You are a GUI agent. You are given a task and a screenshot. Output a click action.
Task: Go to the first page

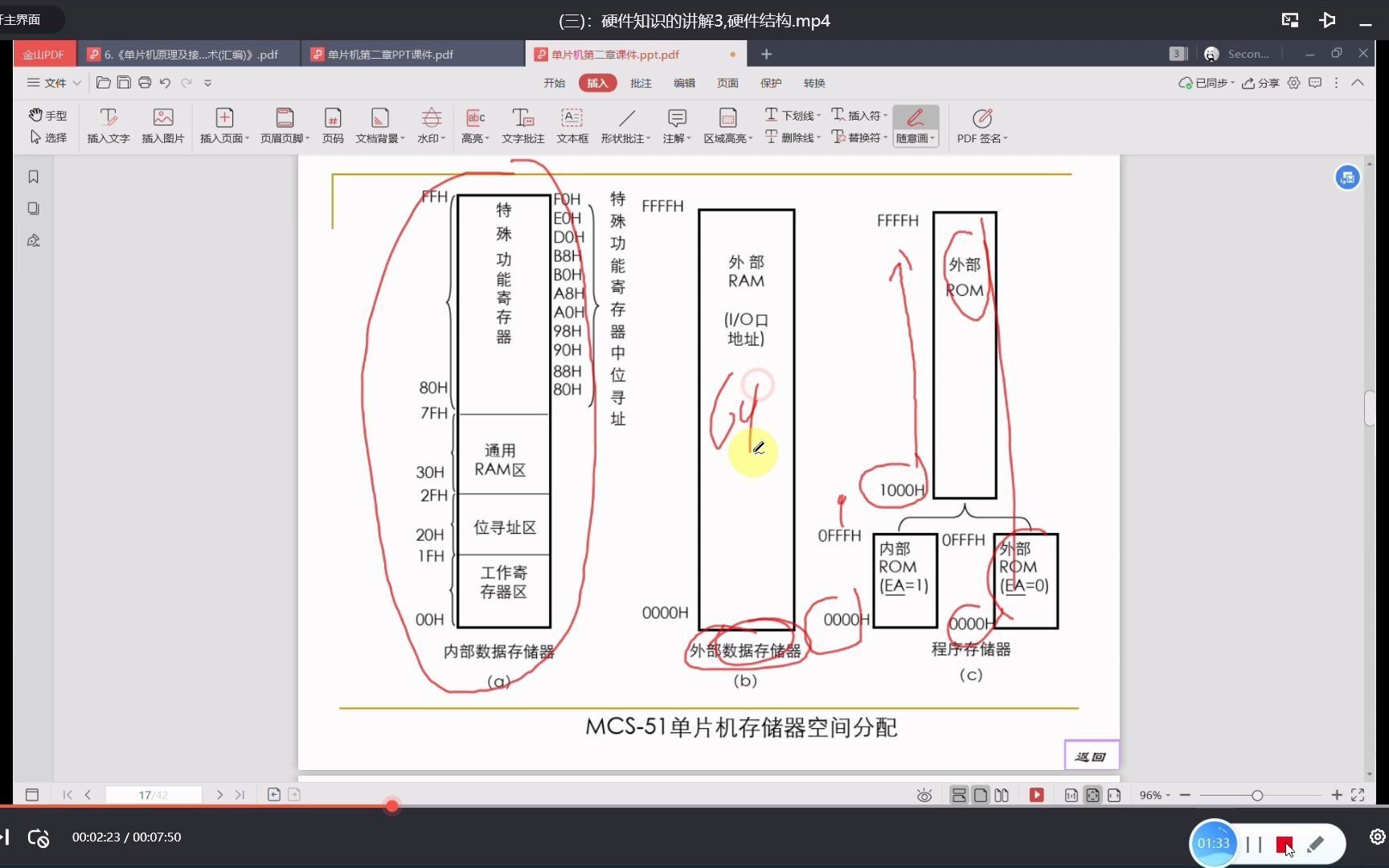[68, 795]
